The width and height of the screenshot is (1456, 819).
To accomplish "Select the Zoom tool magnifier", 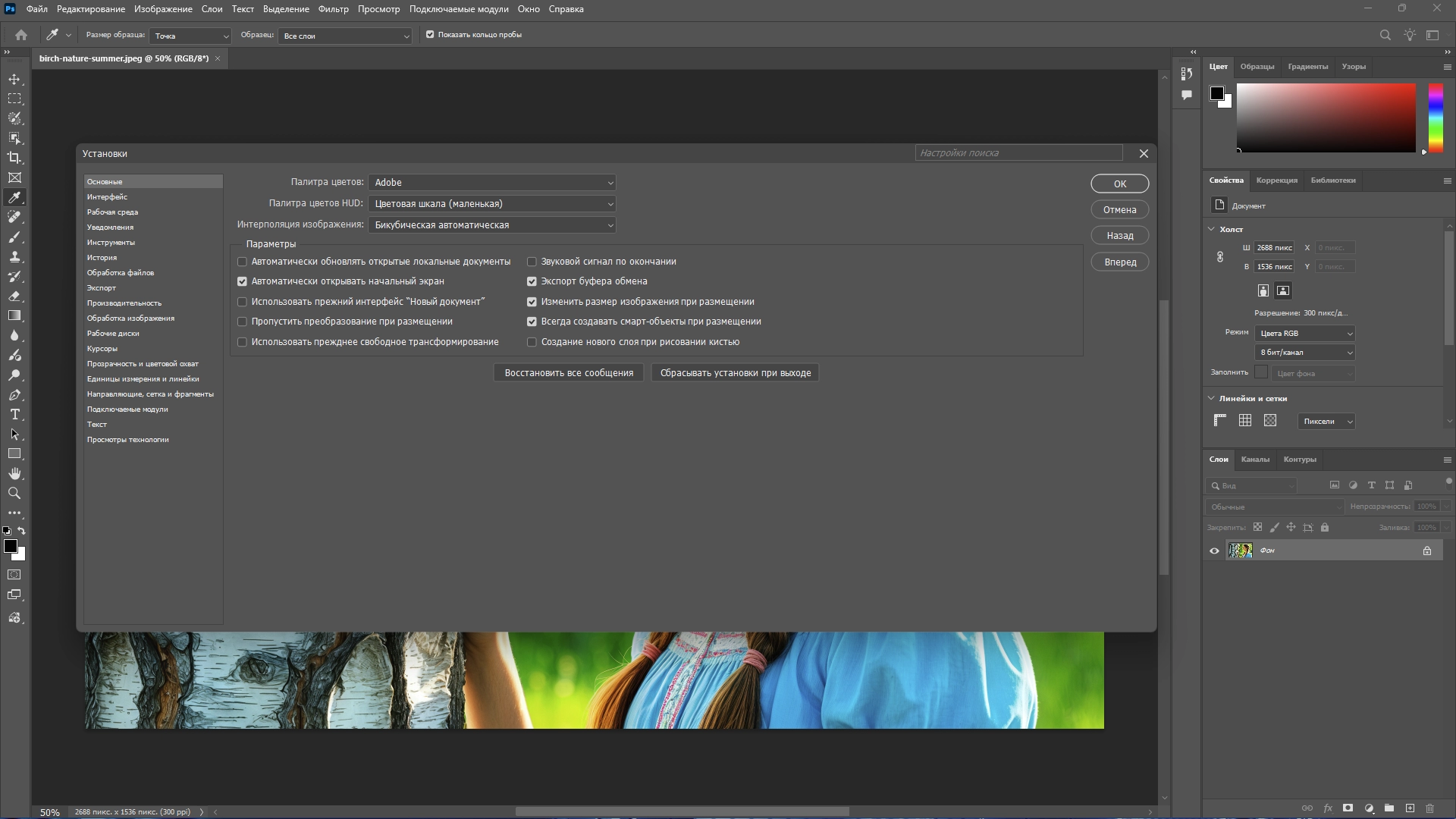I will (14, 494).
